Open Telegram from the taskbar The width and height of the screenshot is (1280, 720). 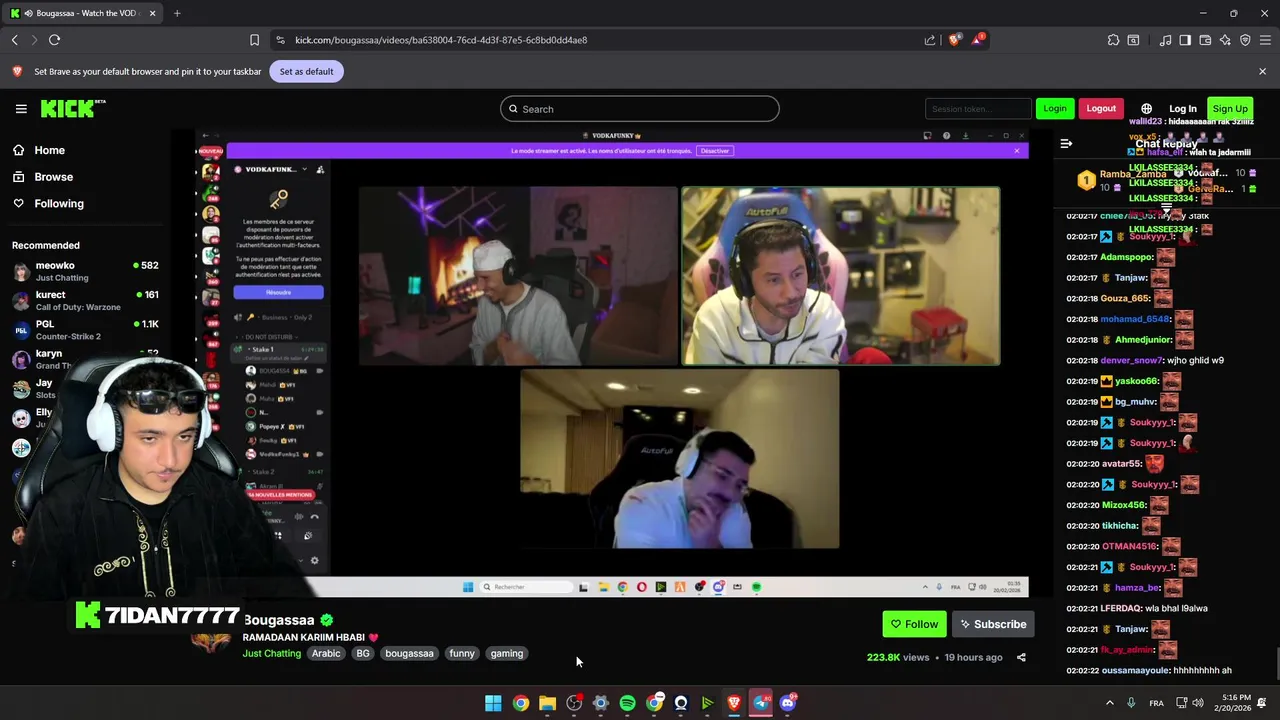761,703
